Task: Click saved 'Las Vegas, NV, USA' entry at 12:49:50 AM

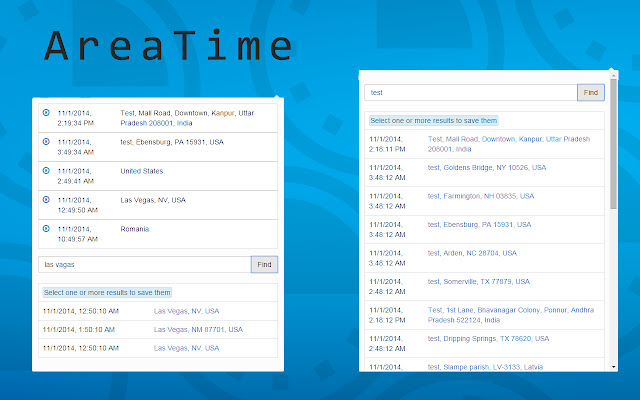Action: [153, 200]
